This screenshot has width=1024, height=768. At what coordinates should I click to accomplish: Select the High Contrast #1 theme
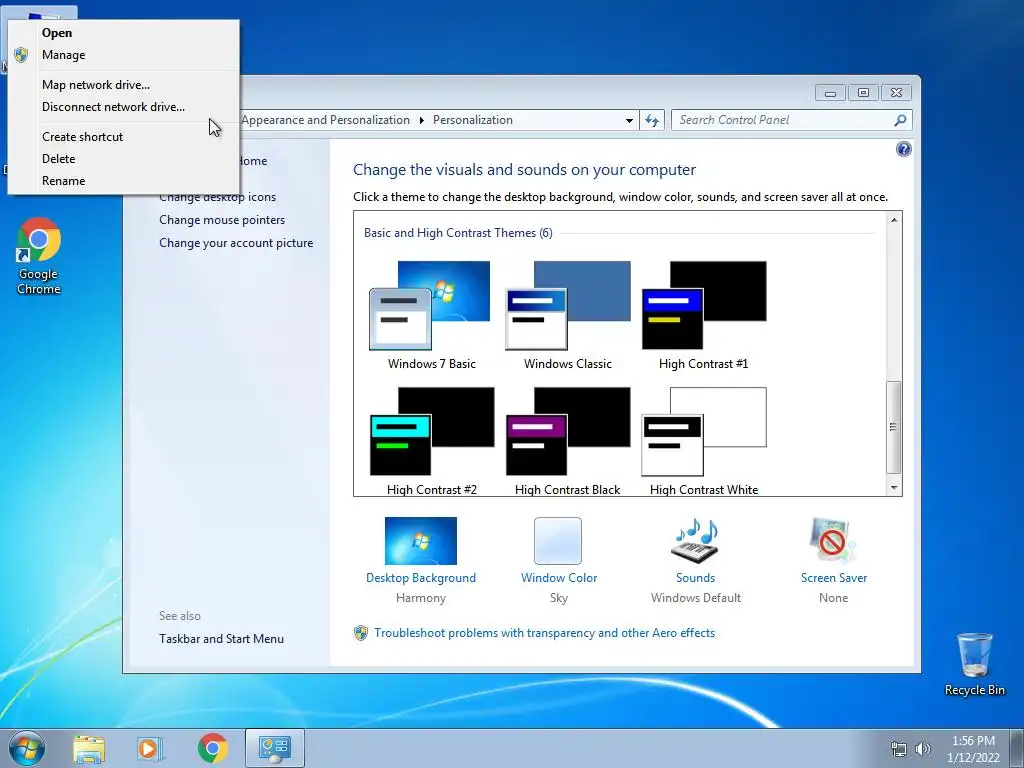point(703,316)
